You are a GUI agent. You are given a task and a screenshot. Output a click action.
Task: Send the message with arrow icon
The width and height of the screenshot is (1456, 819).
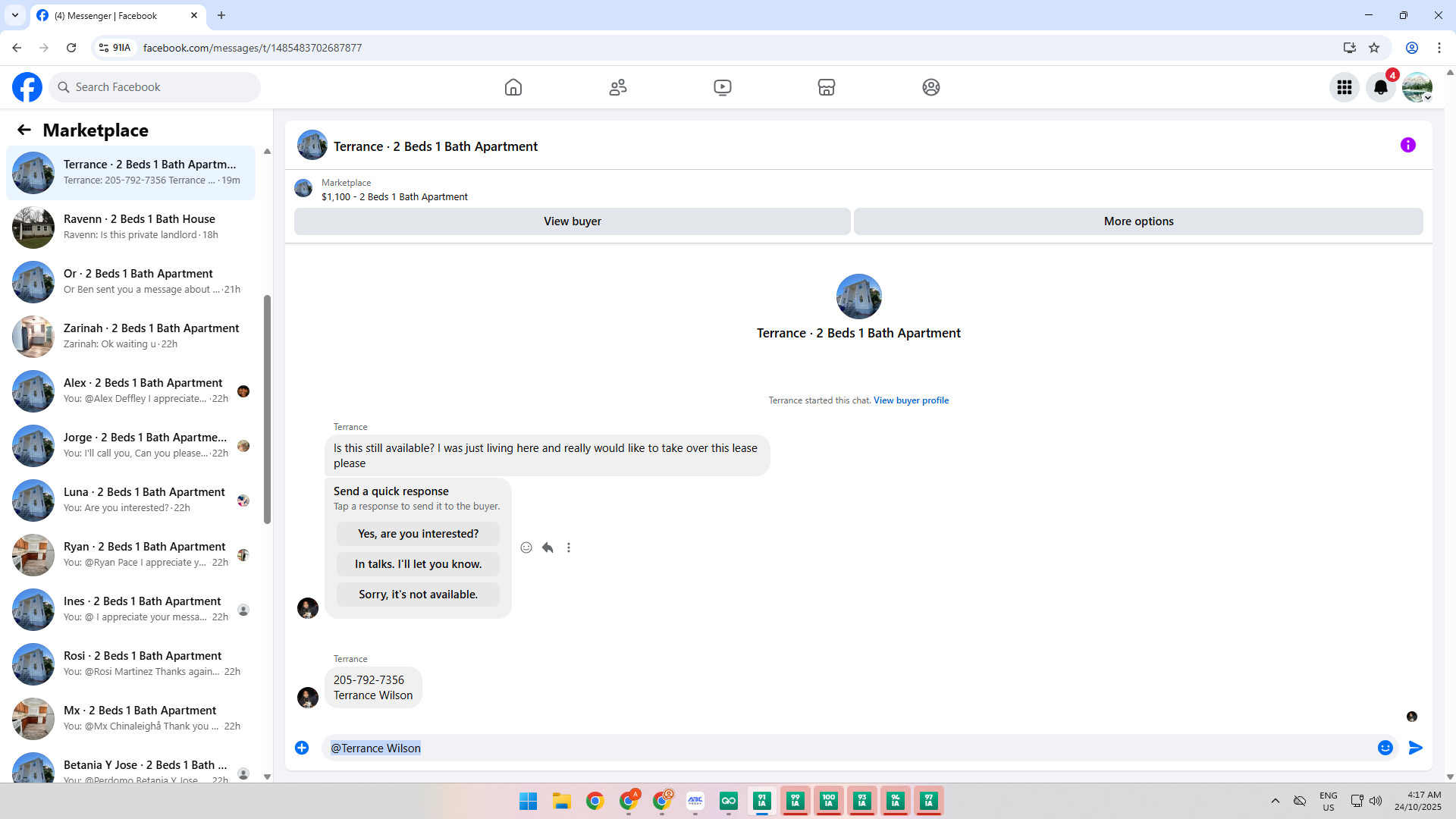(x=1416, y=748)
